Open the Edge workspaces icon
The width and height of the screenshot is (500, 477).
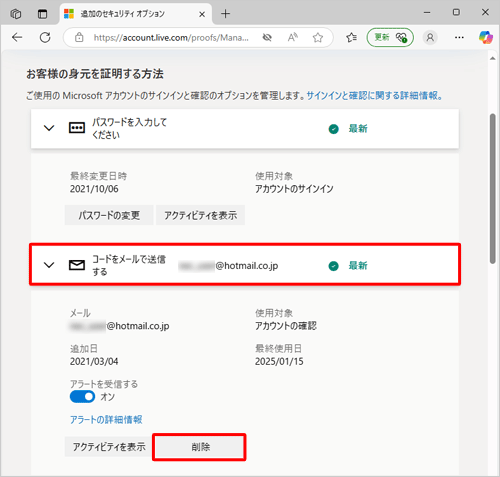pos(16,14)
